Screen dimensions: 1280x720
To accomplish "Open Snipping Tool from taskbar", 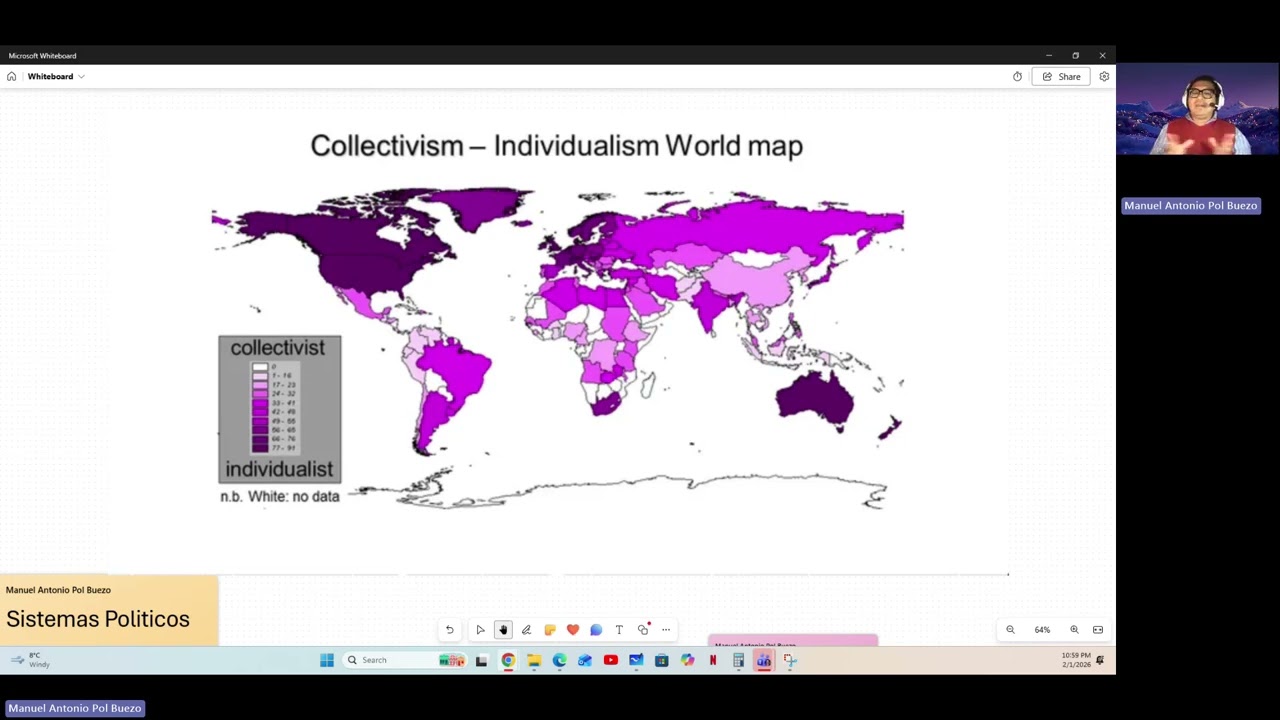I will [x=790, y=660].
